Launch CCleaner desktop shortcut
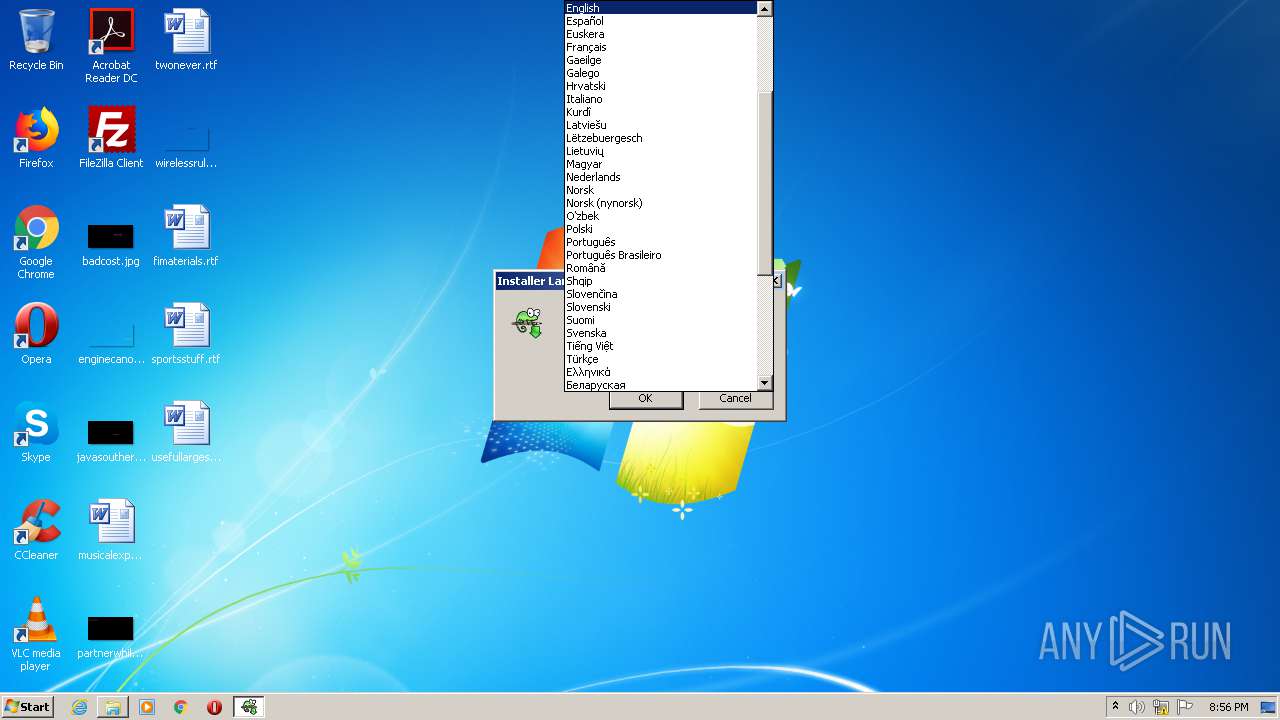 pos(36,530)
